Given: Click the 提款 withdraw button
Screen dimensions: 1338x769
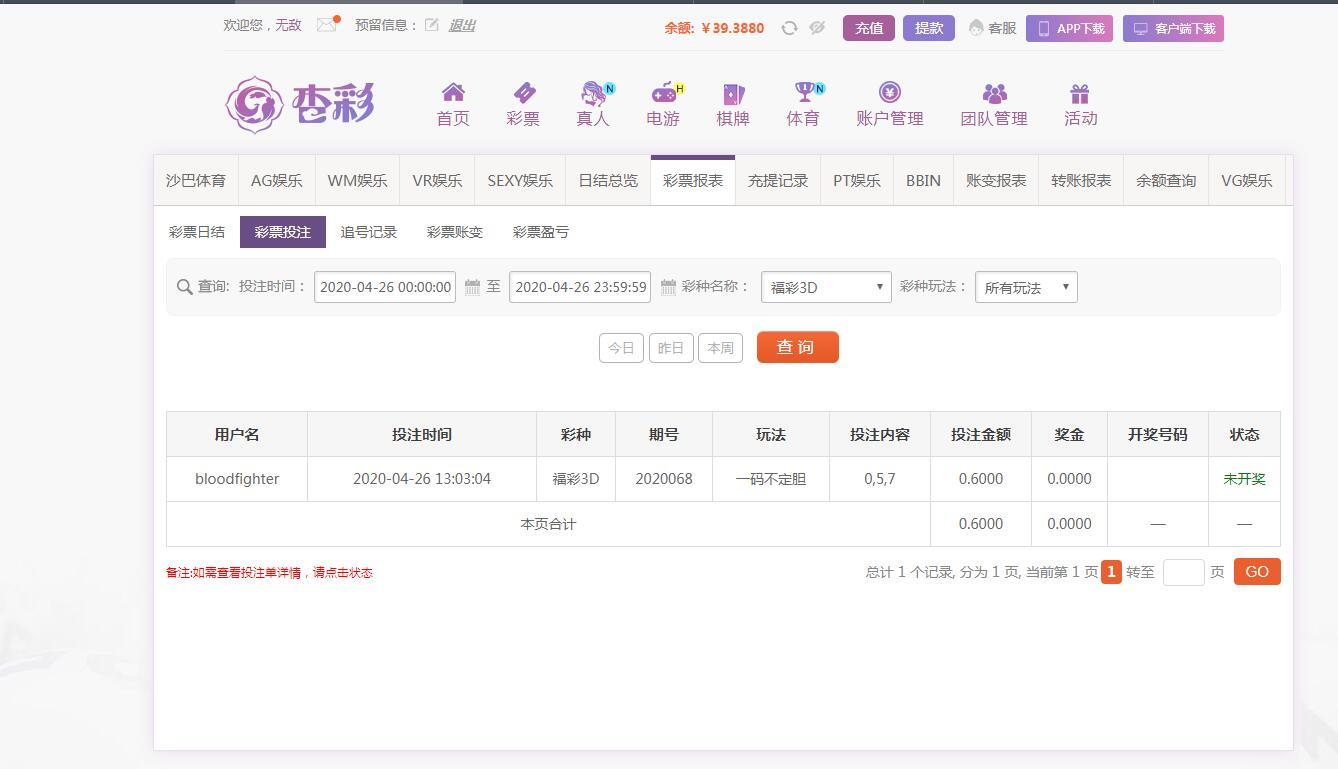Looking at the screenshot, I should pos(929,28).
